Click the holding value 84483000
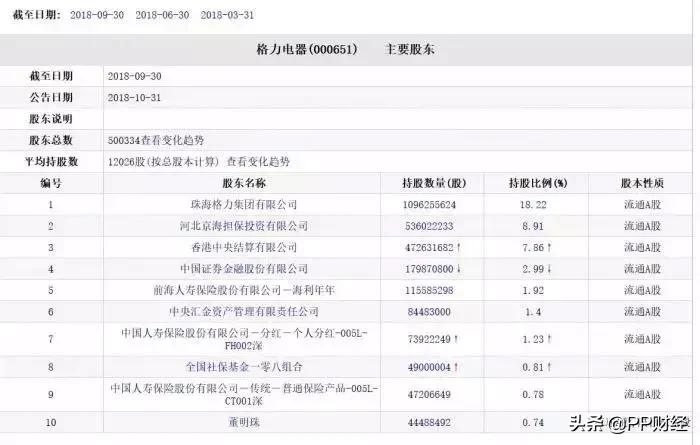The width and height of the screenshot is (700, 445). click(429, 312)
